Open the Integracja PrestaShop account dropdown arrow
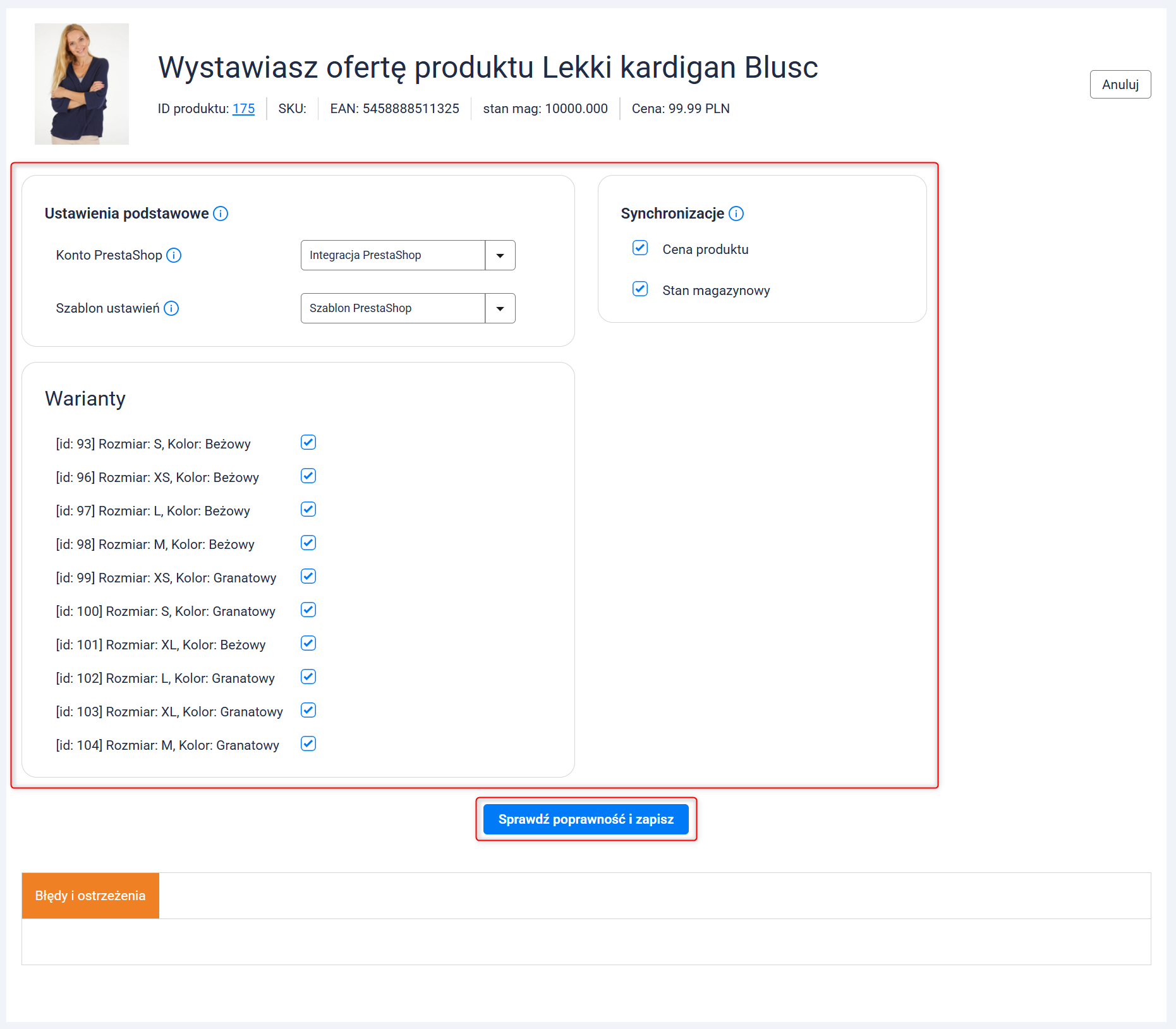This screenshot has height=1029, width=1176. [500, 255]
